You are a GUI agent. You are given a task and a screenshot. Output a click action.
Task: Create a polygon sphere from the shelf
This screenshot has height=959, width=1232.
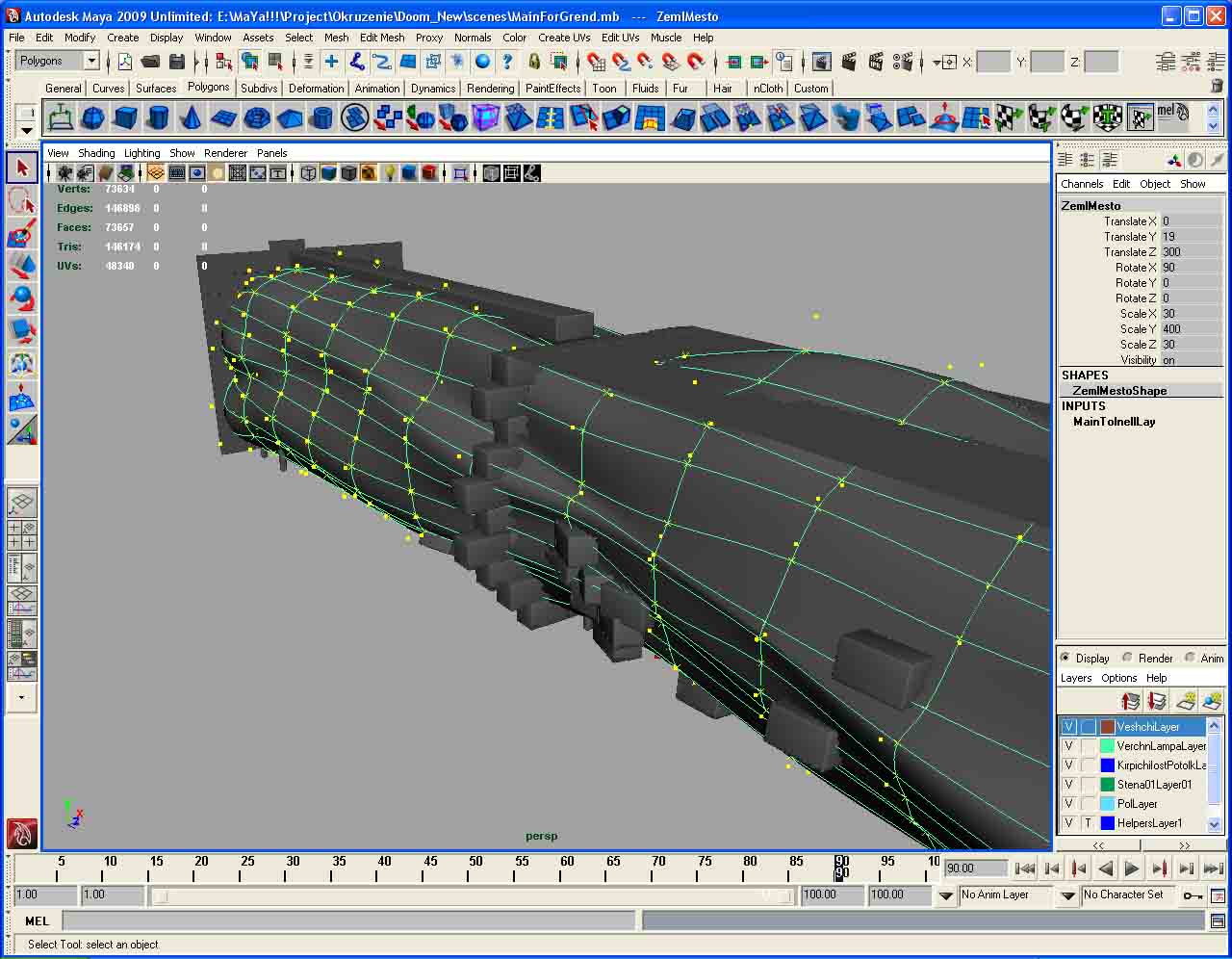(93, 118)
